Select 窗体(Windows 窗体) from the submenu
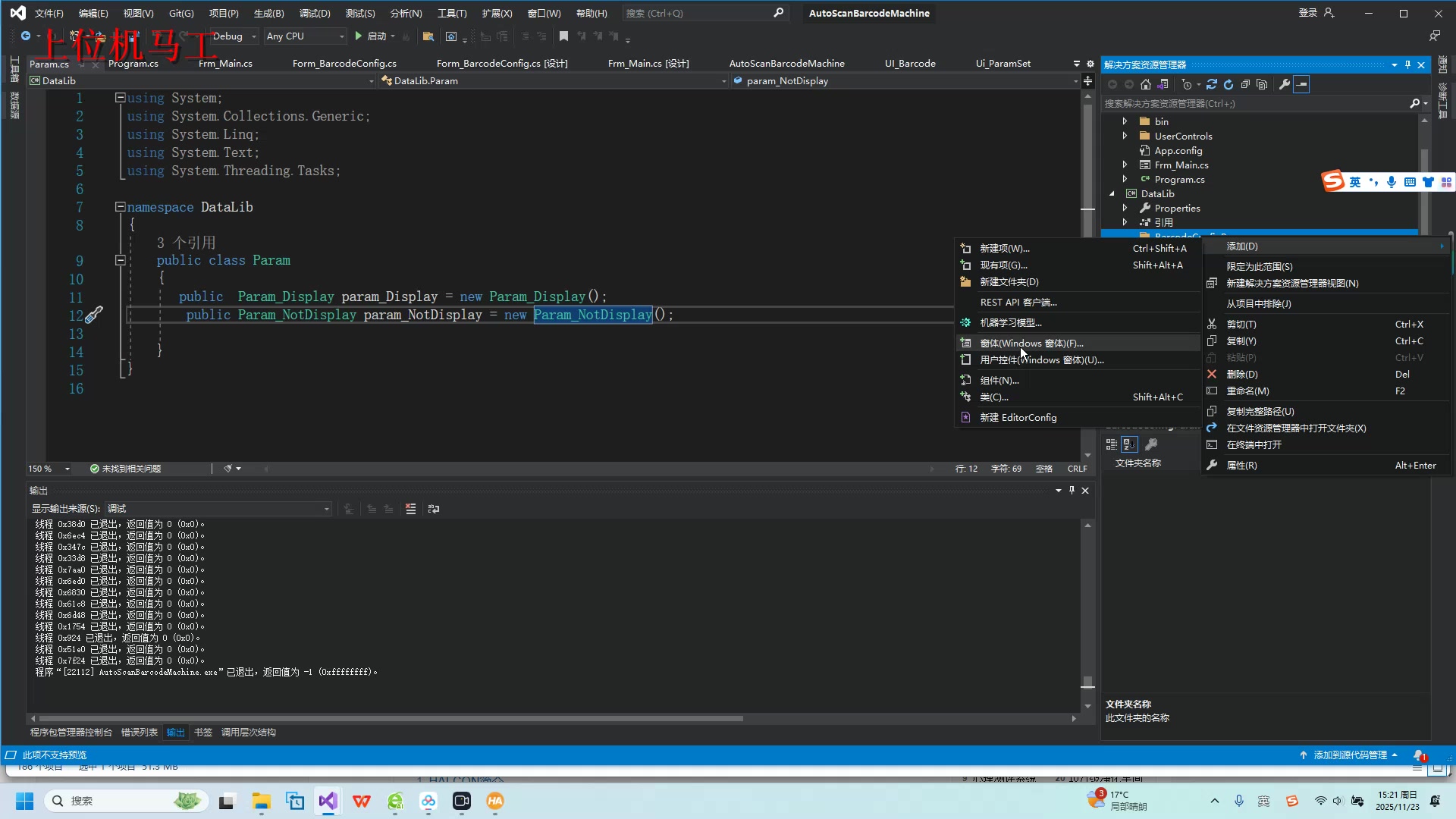This screenshot has width=1456, height=819. (1078, 343)
